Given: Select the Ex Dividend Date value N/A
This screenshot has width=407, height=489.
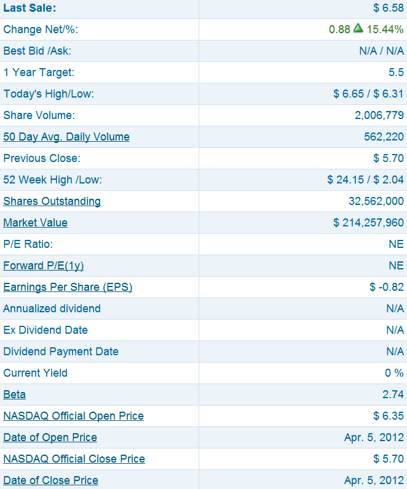Looking at the screenshot, I should [x=395, y=330].
